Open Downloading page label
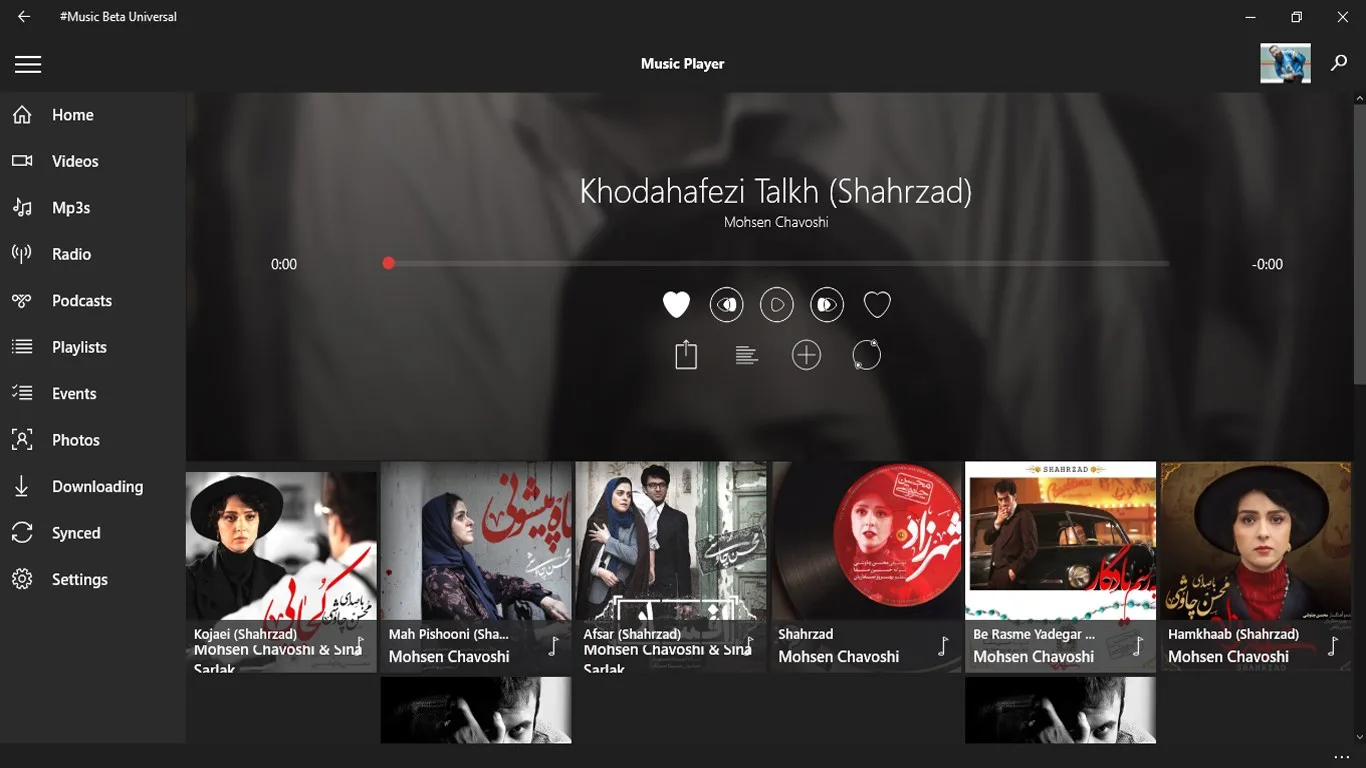1366x768 pixels. [x=97, y=487]
